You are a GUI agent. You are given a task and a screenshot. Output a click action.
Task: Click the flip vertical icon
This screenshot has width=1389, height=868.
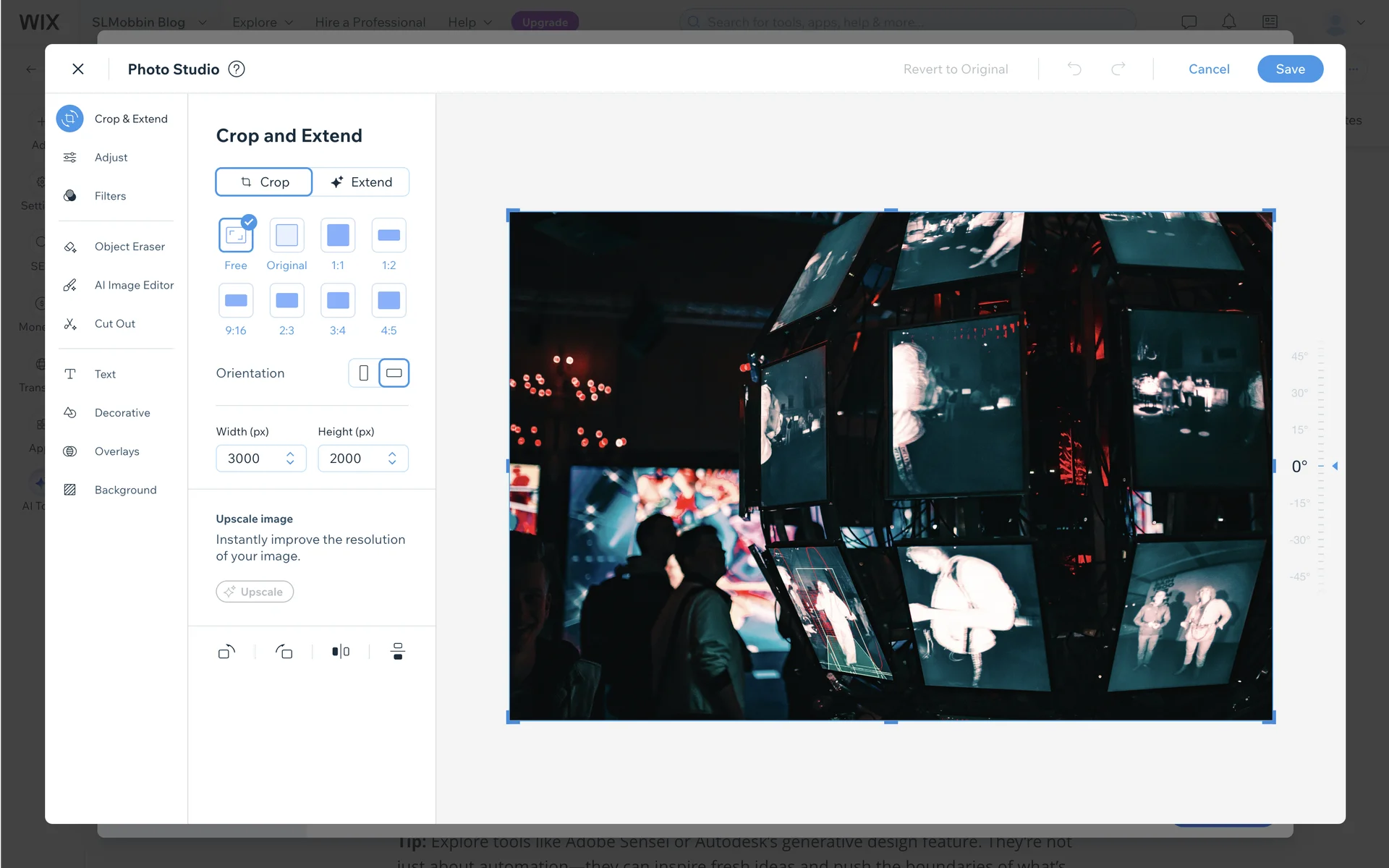[397, 652]
